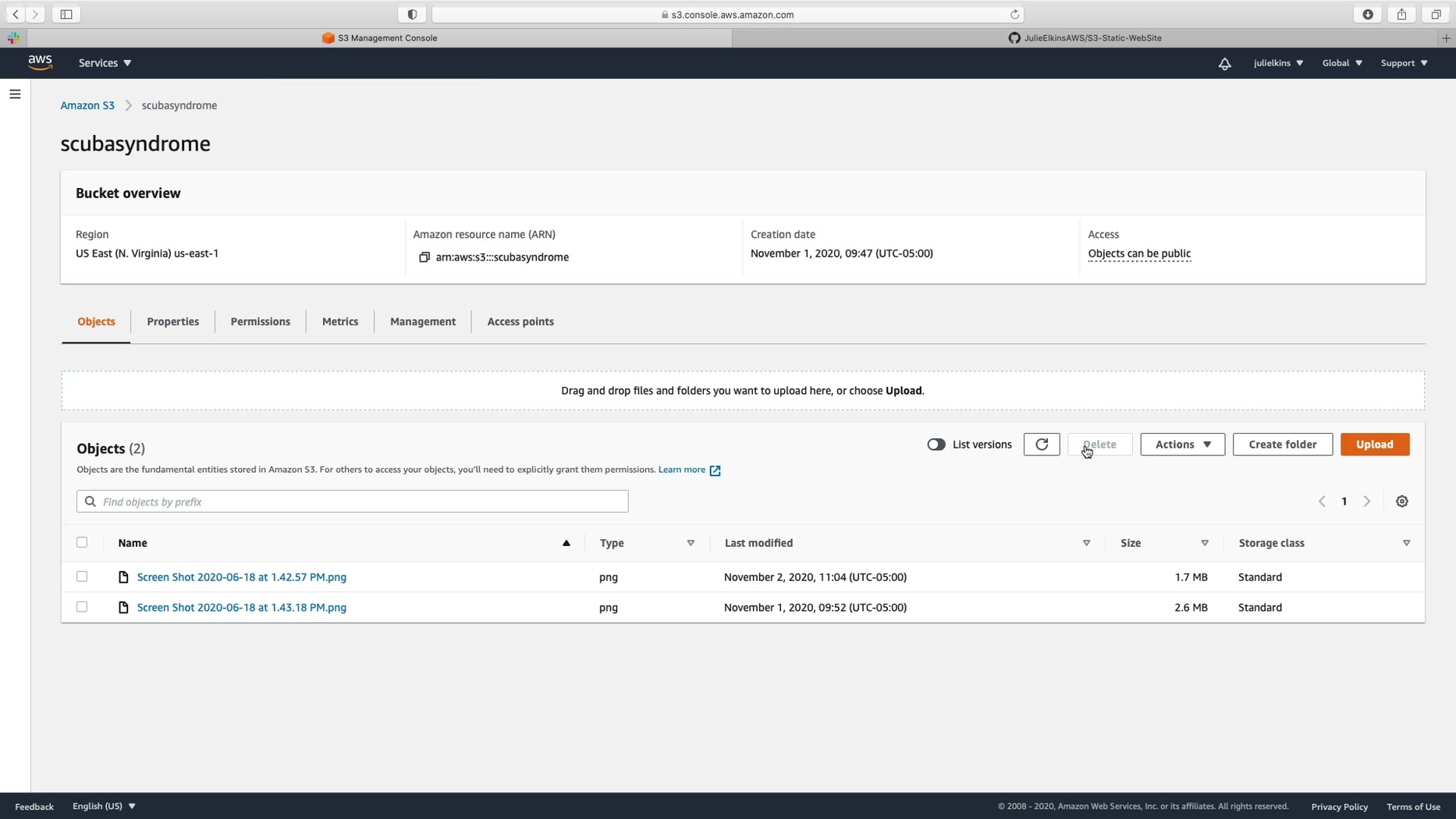
Task: Open the Support dropdown menu
Action: coord(1404,63)
